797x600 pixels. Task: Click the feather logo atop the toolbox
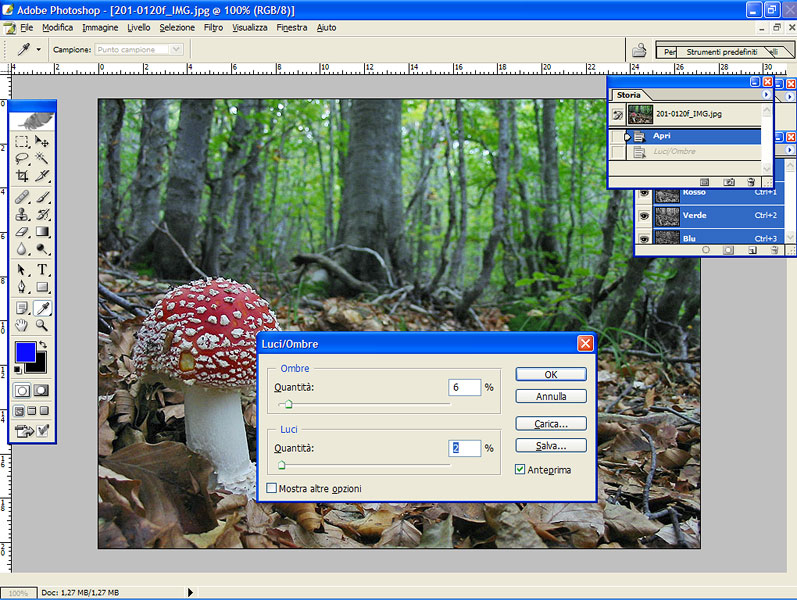point(32,121)
